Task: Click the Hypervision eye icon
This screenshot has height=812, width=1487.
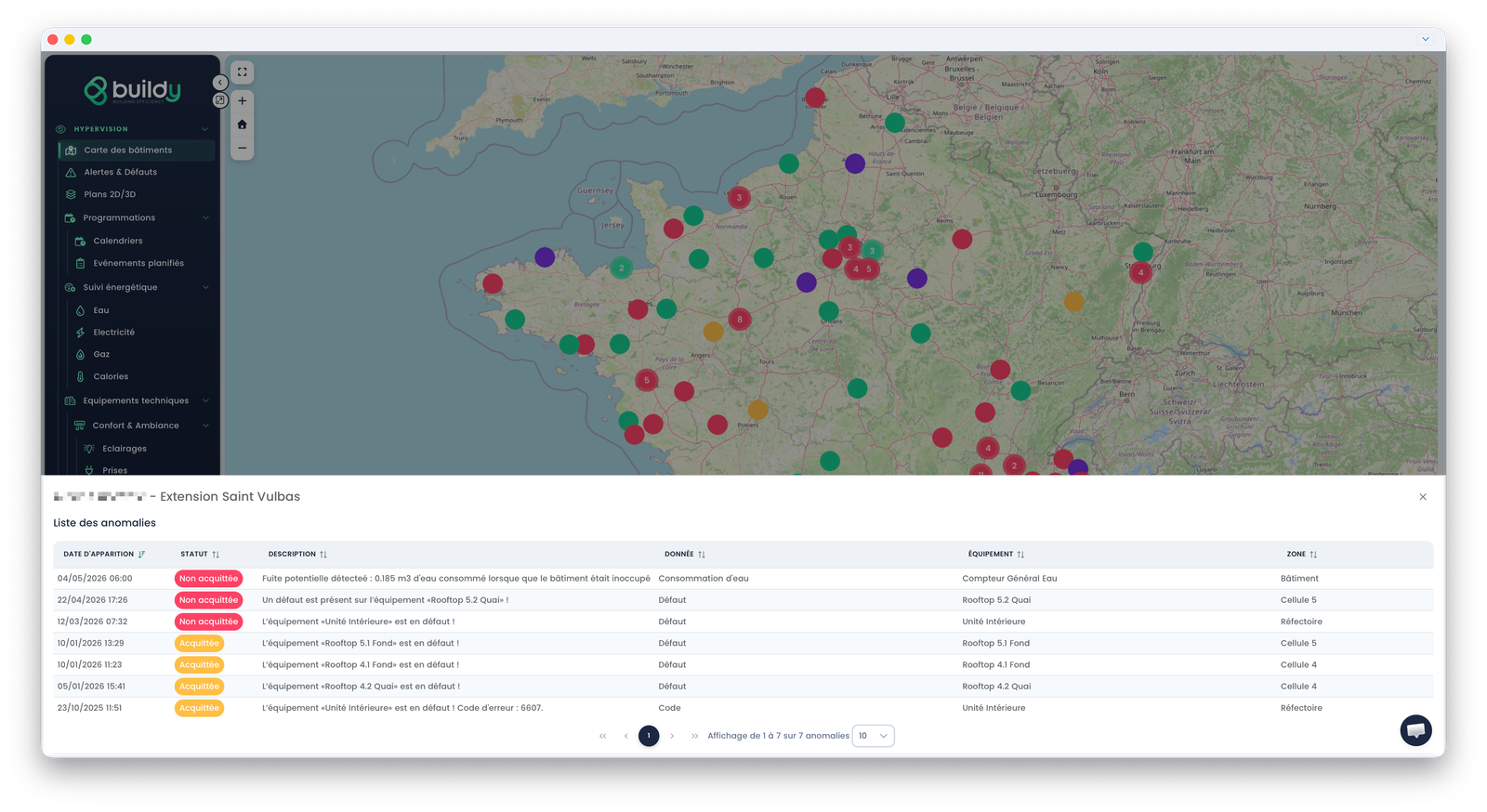Action: pyautogui.click(x=60, y=129)
